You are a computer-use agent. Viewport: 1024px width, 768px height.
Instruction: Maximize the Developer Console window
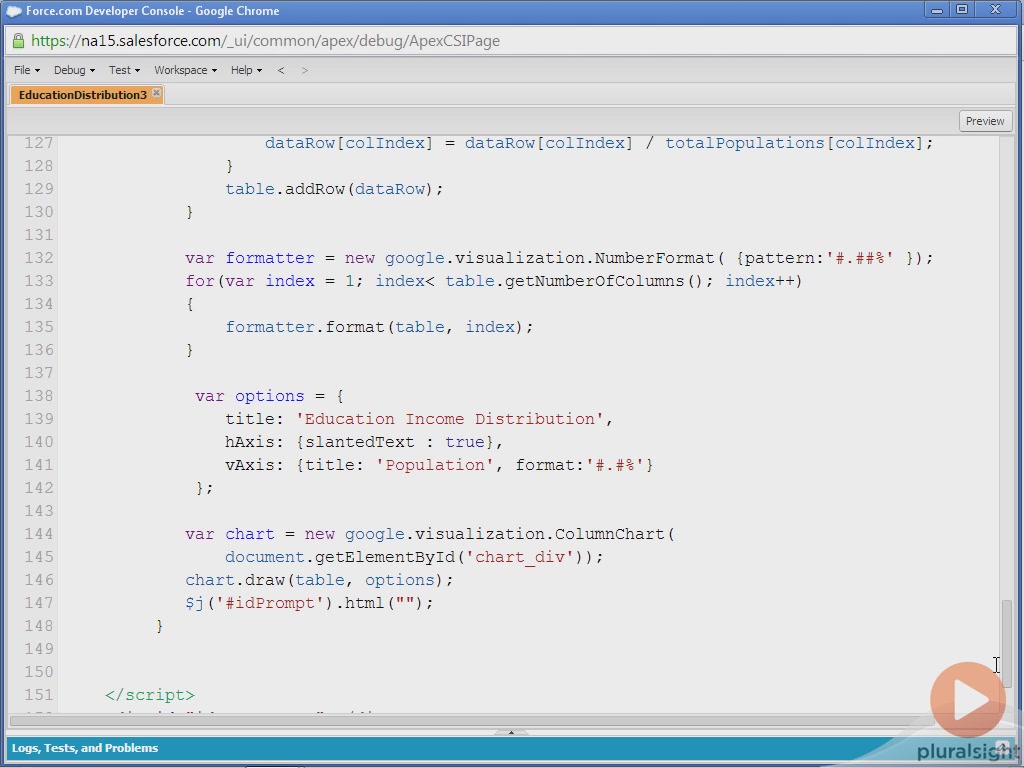click(x=962, y=10)
